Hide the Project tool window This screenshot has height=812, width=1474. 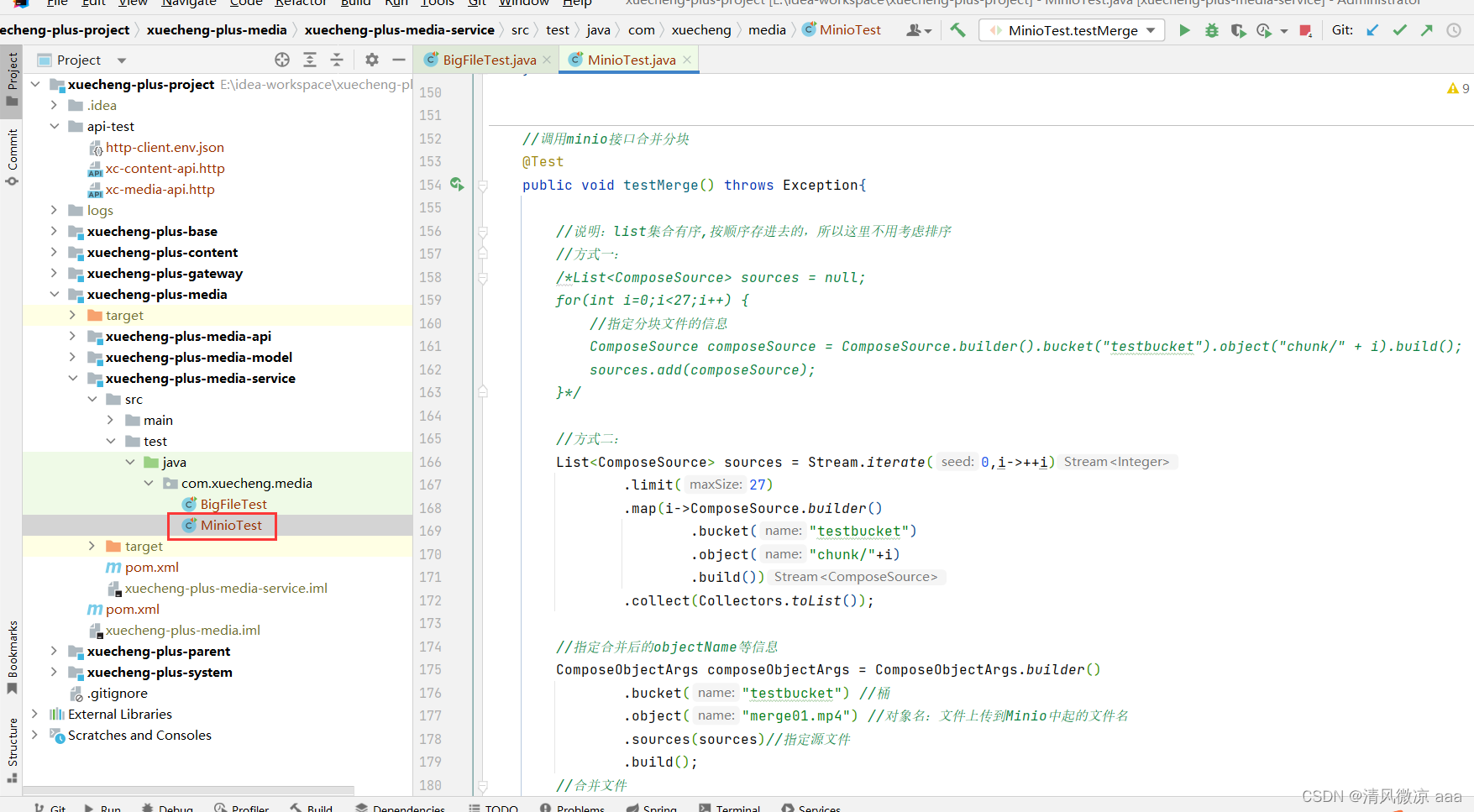tap(399, 60)
